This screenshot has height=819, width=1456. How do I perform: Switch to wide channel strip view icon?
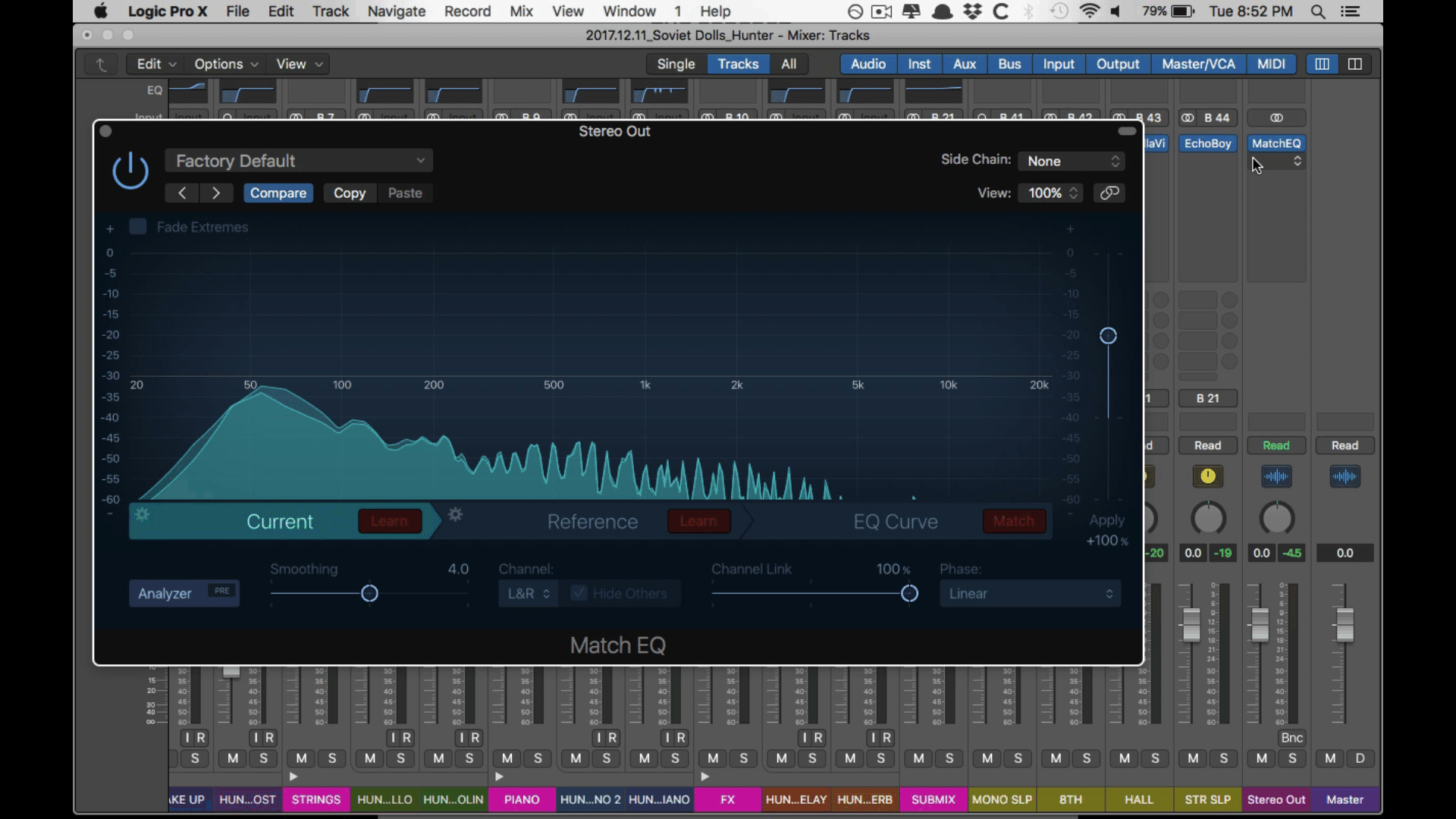1355,64
